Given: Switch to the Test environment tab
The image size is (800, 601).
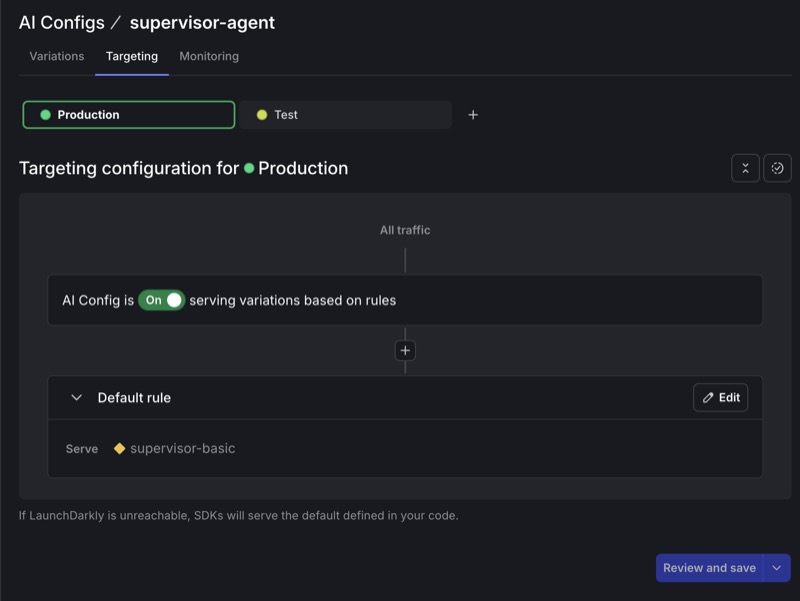Looking at the screenshot, I should coord(345,115).
